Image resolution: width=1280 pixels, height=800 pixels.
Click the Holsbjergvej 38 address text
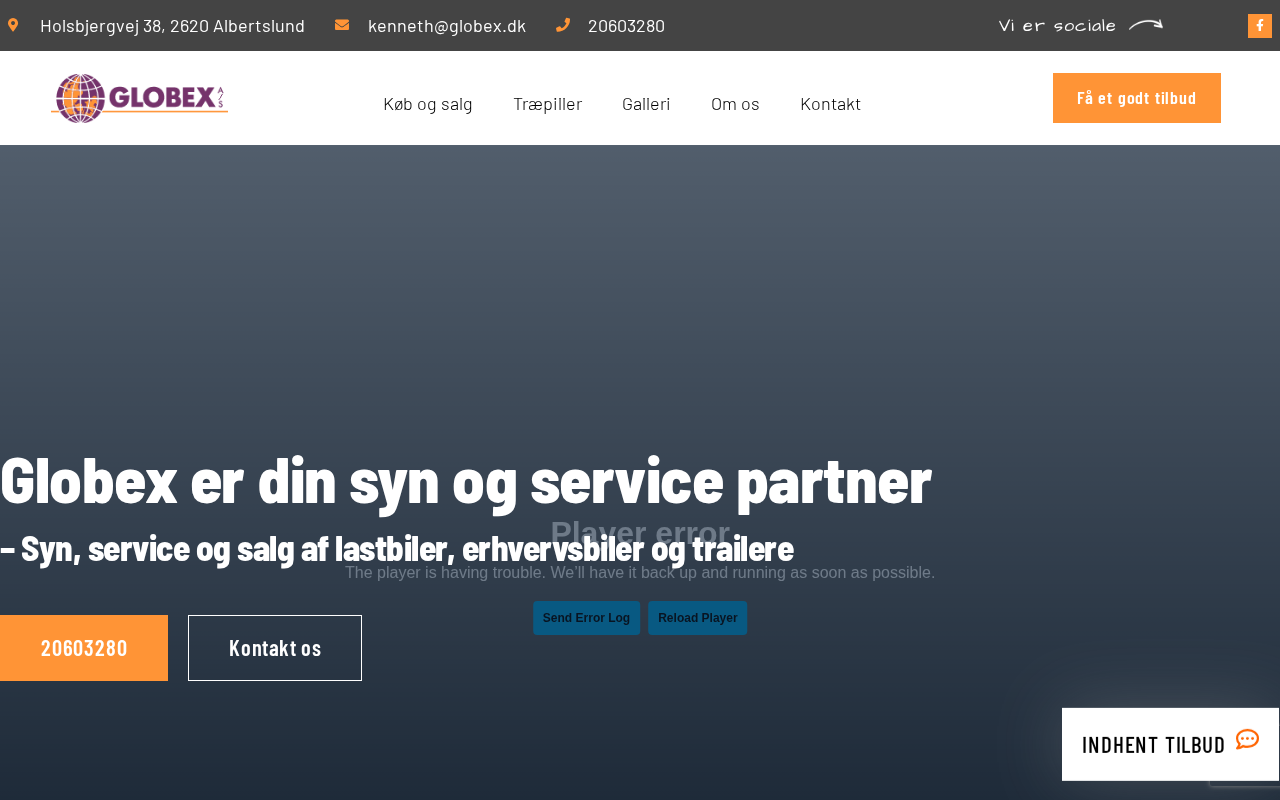(172, 26)
